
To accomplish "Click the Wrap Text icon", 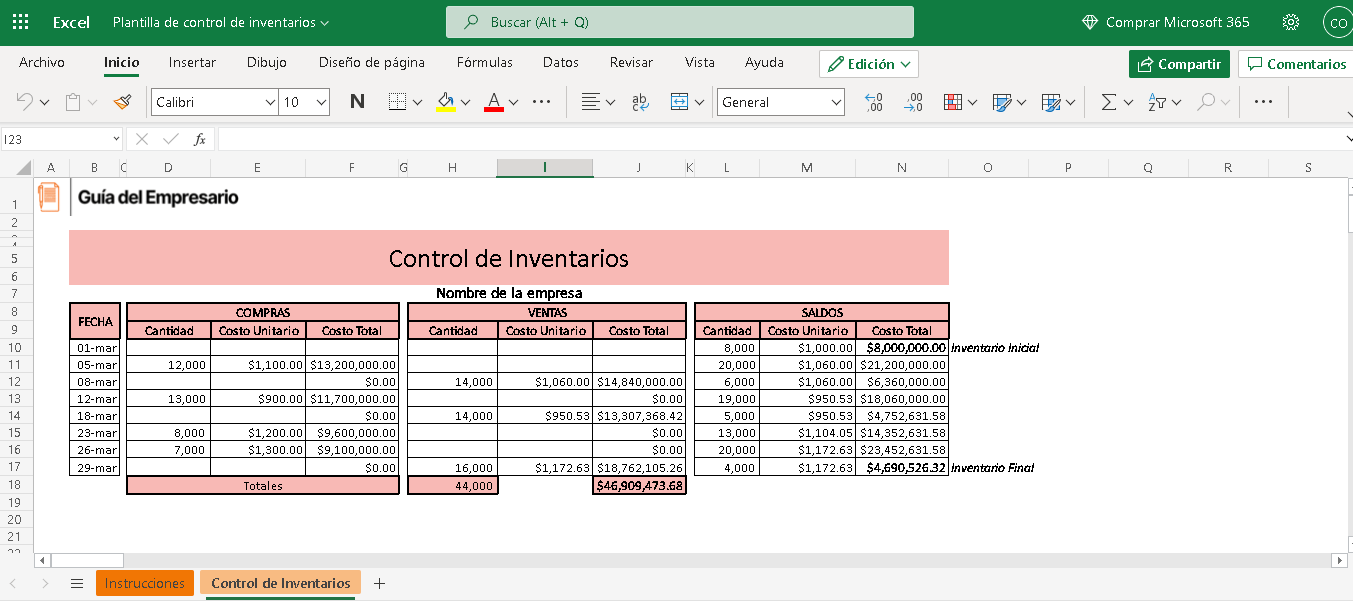I will point(639,101).
